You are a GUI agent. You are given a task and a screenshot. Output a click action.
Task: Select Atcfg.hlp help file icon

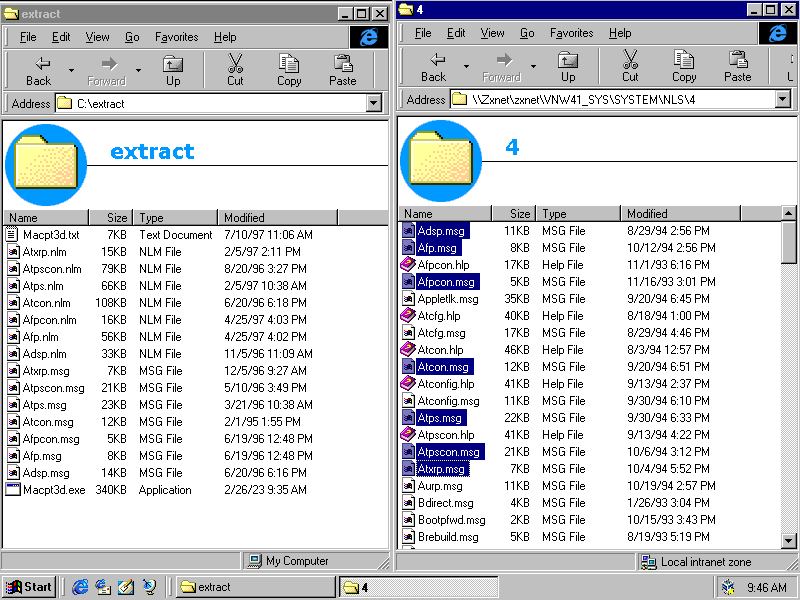click(x=408, y=315)
